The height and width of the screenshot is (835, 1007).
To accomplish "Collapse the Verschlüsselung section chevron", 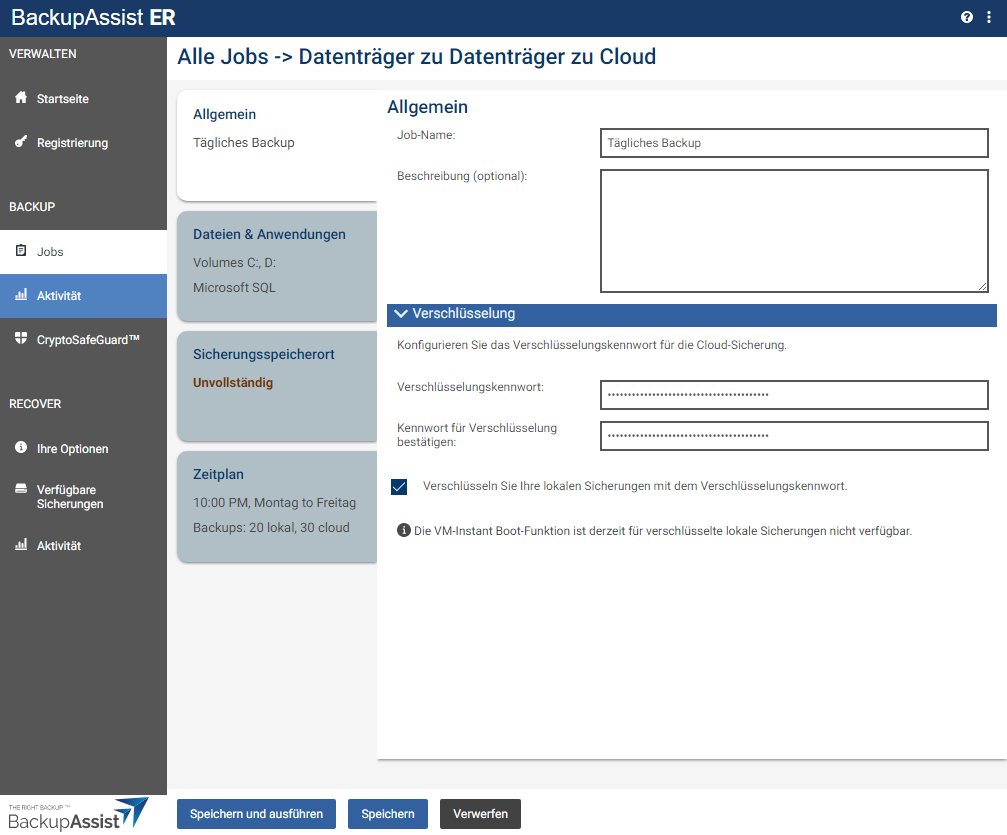I will [x=401, y=314].
